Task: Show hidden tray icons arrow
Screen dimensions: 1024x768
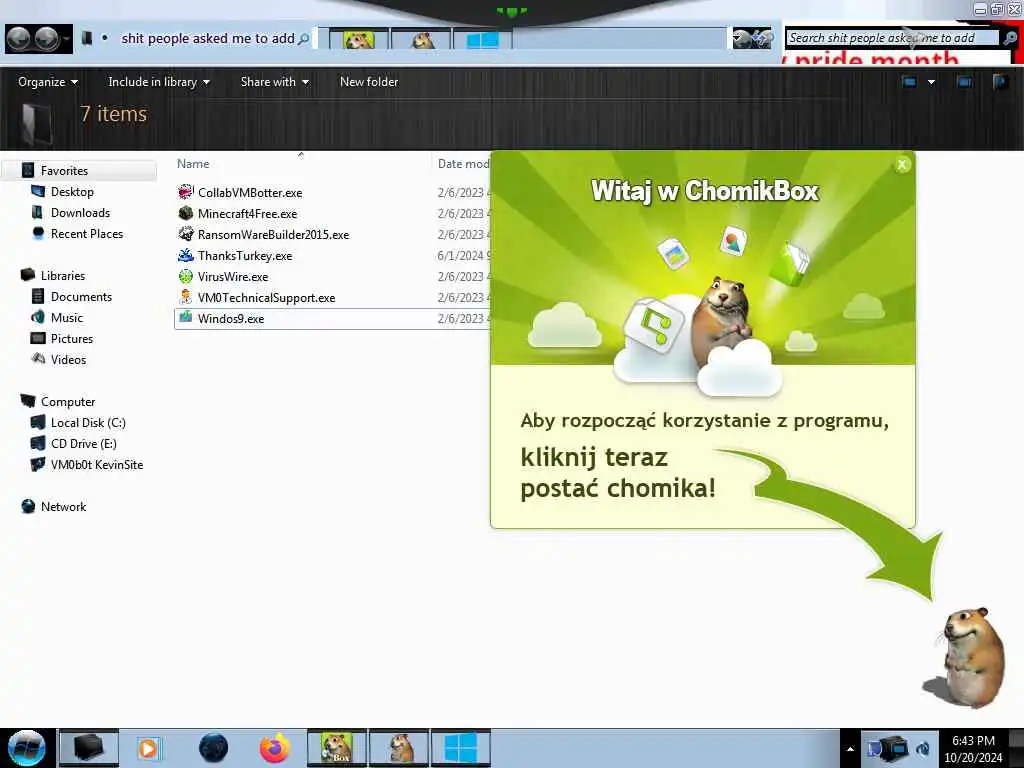Action: pyautogui.click(x=850, y=749)
